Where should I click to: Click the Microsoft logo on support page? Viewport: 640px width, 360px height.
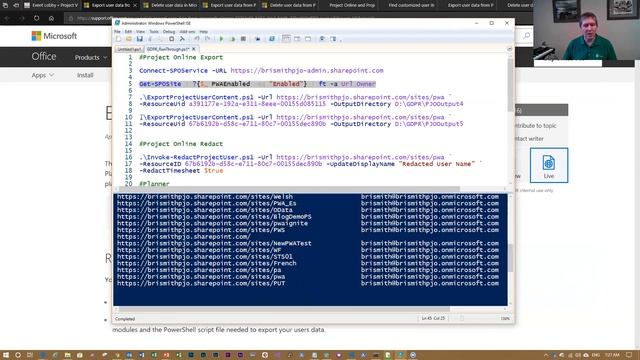54,36
